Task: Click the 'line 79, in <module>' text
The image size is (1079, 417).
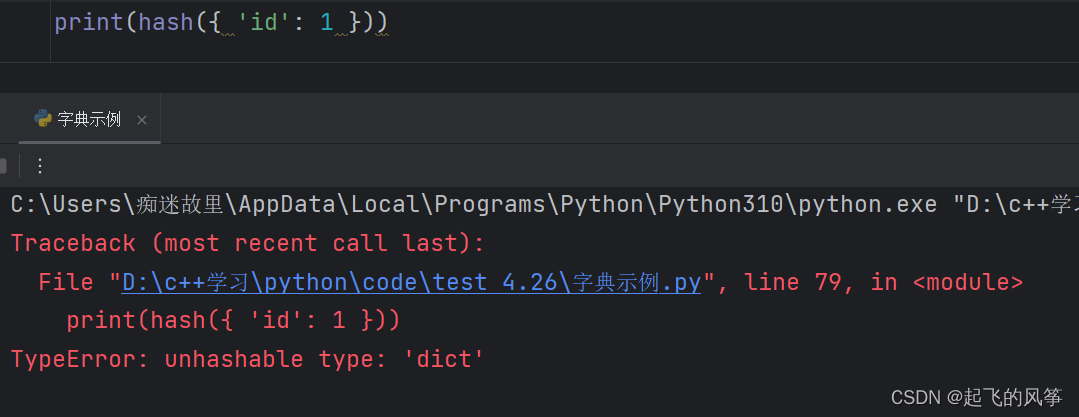Action: [884, 282]
